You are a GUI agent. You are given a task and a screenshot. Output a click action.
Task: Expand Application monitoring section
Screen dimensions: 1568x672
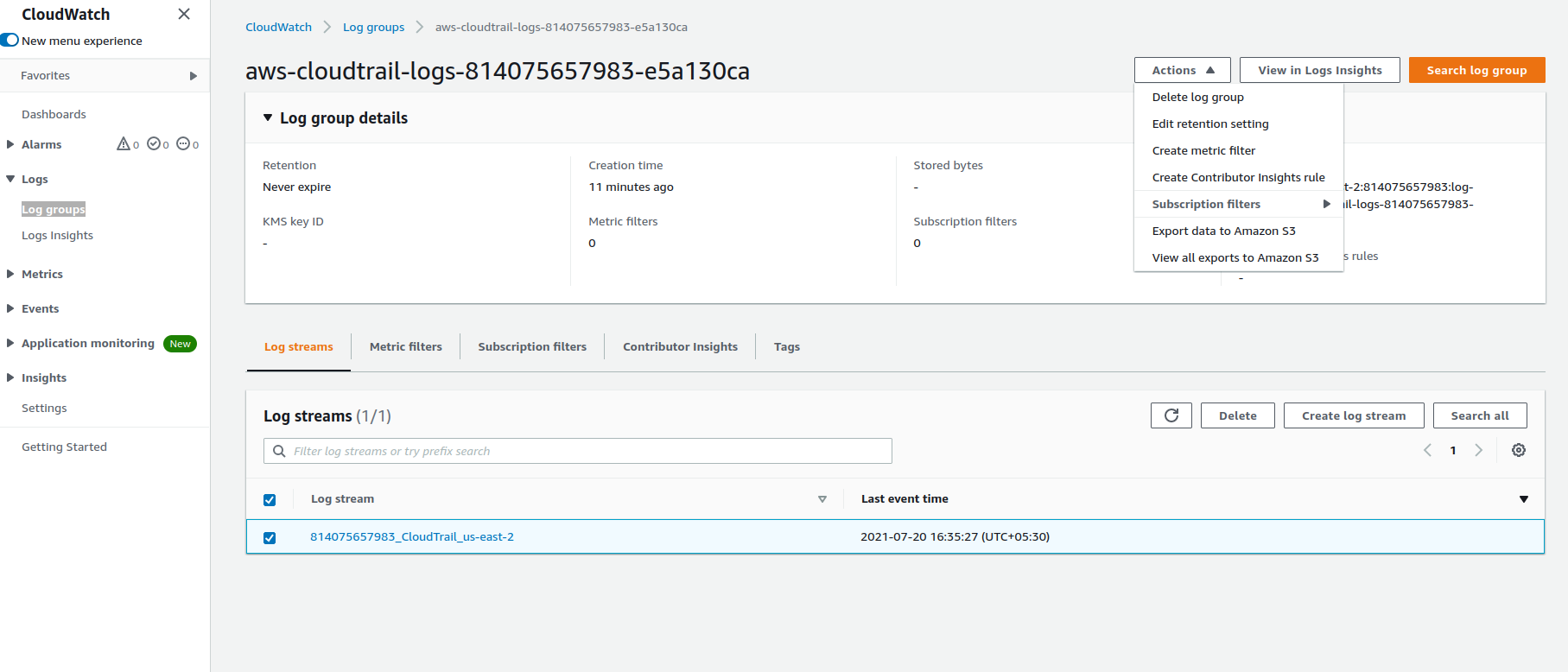(x=10, y=343)
